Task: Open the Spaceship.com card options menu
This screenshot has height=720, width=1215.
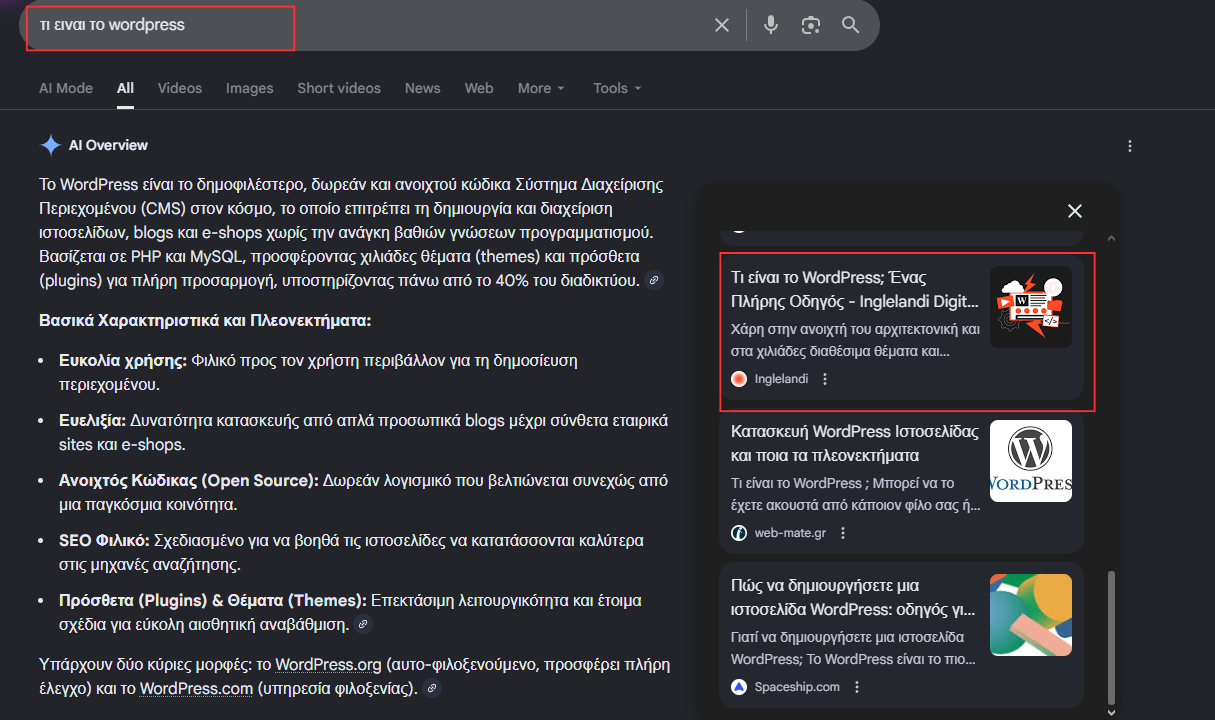Action: pyautogui.click(x=856, y=686)
